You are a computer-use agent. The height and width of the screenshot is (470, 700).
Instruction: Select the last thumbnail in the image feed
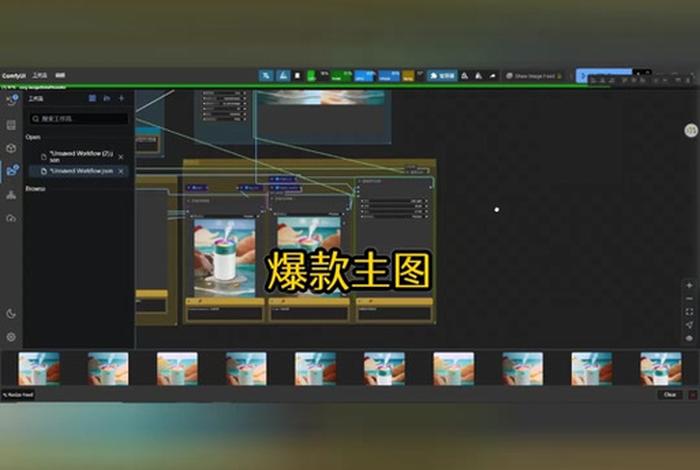point(661,369)
